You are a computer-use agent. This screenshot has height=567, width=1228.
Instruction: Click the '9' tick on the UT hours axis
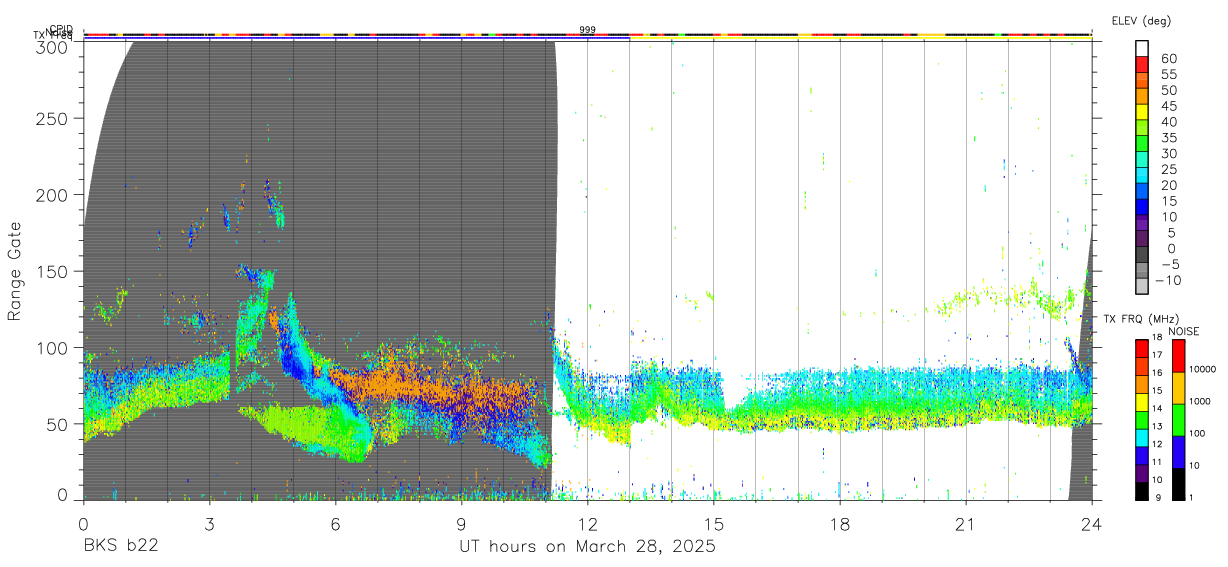pyautogui.click(x=461, y=523)
